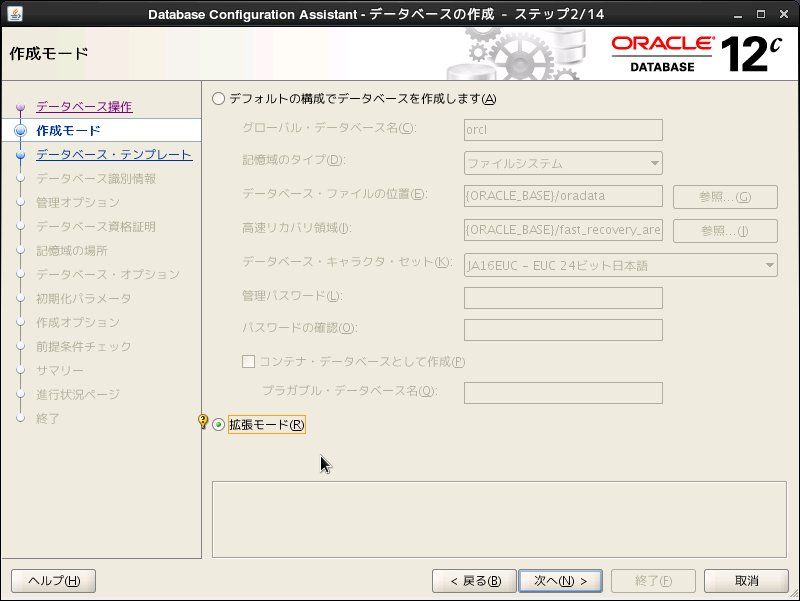Select デフォルトの構成でデータベースを作成します radio button
This screenshot has height=601, width=800.
pyautogui.click(x=218, y=98)
